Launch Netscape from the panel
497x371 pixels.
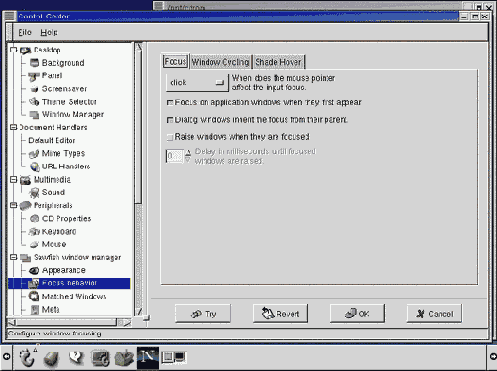148,358
